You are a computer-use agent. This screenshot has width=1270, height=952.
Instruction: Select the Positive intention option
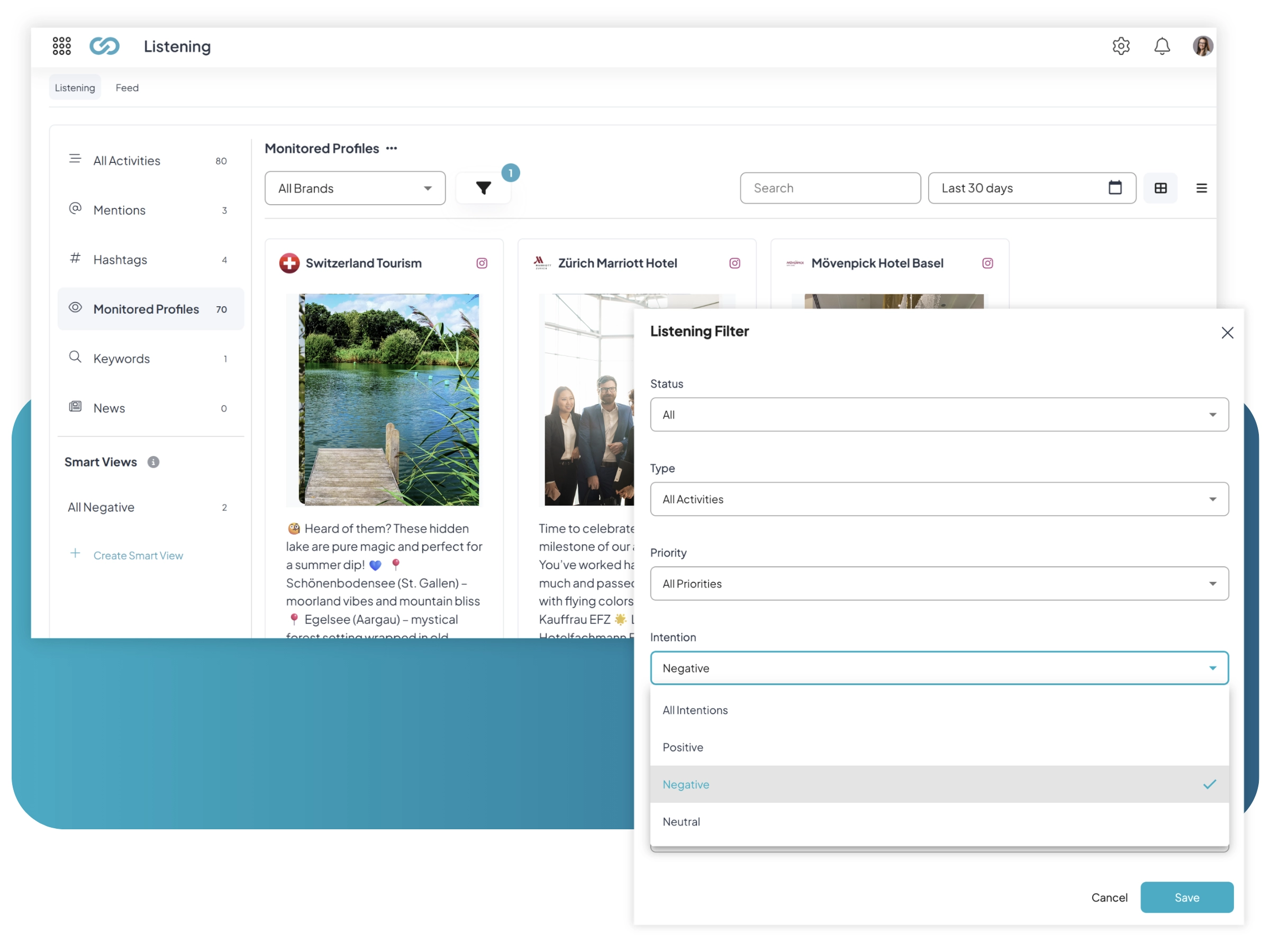[x=683, y=747]
